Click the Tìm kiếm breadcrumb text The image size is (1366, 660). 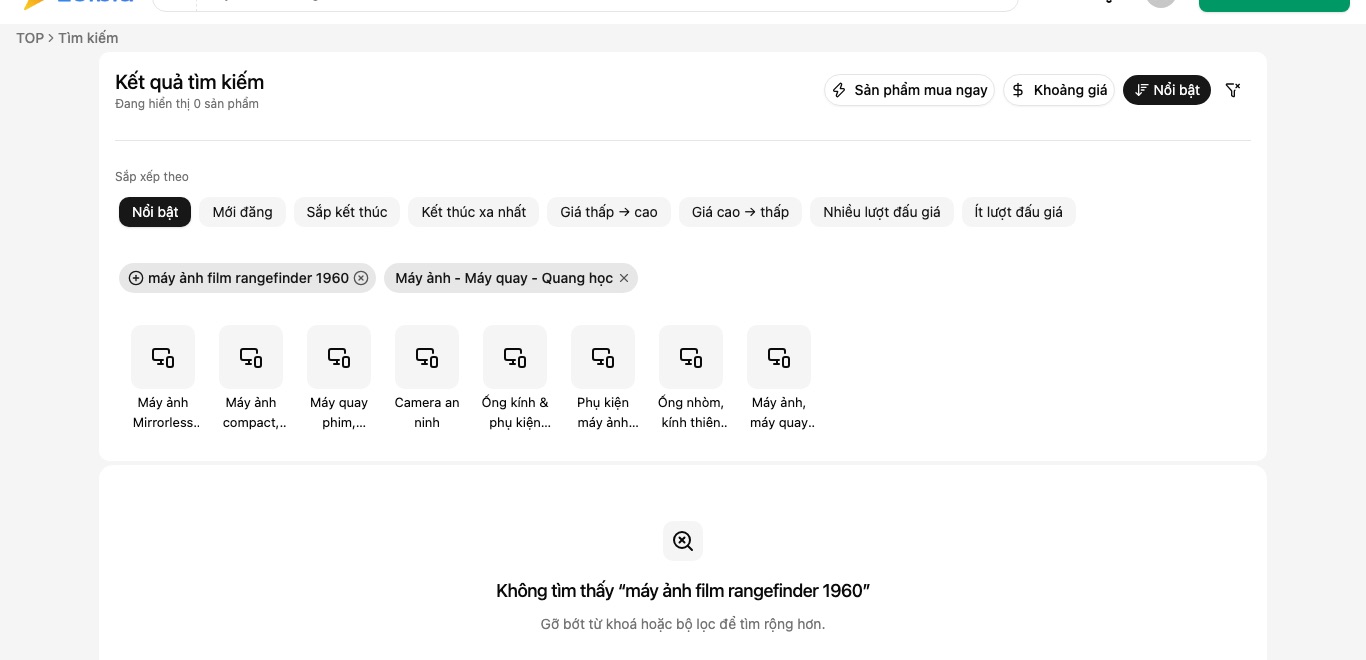click(x=88, y=38)
